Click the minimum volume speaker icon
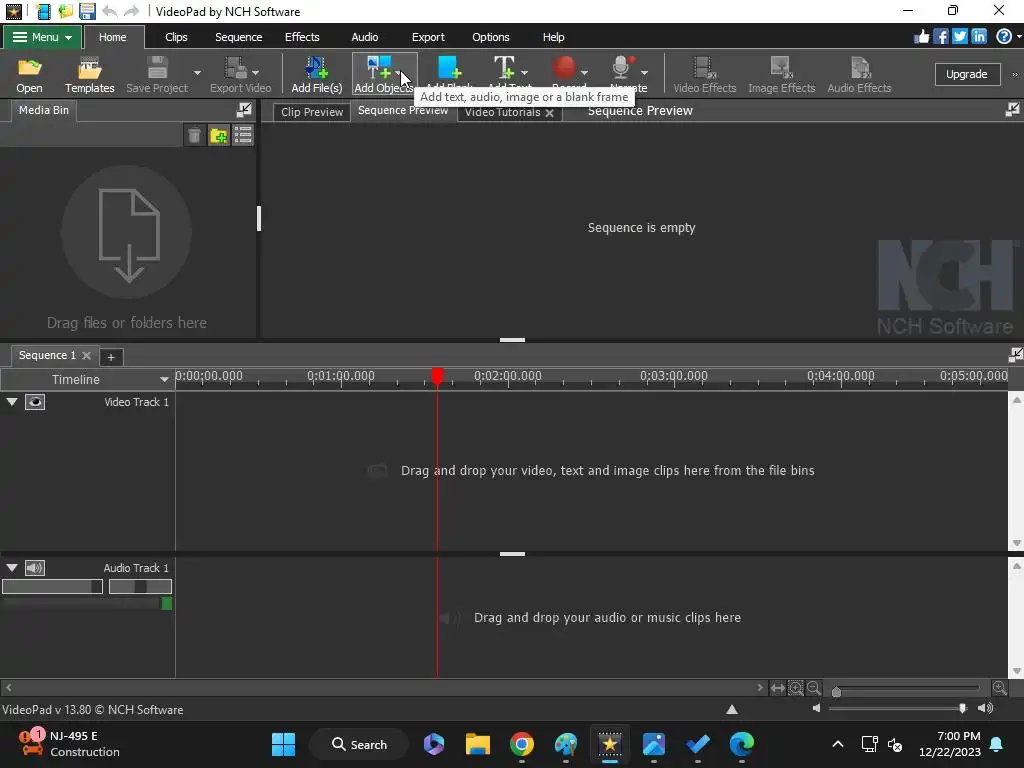Viewport: 1024px width, 768px height. (816, 709)
